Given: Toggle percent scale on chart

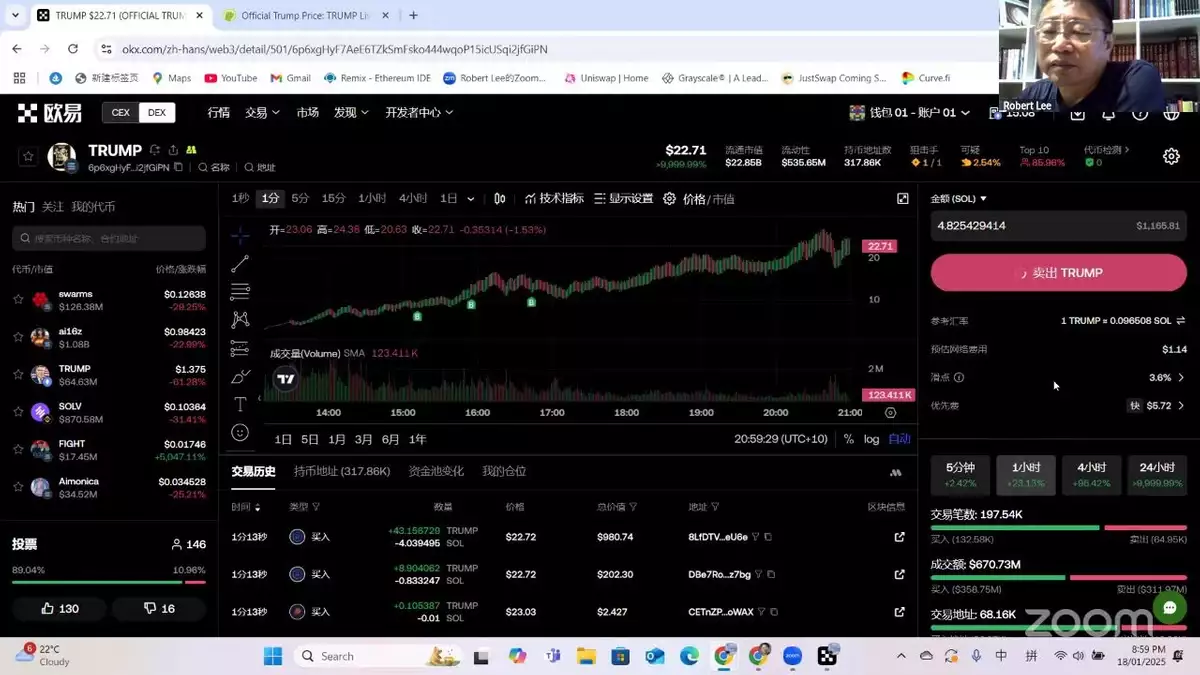Looking at the screenshot, I should coord(849,439).
